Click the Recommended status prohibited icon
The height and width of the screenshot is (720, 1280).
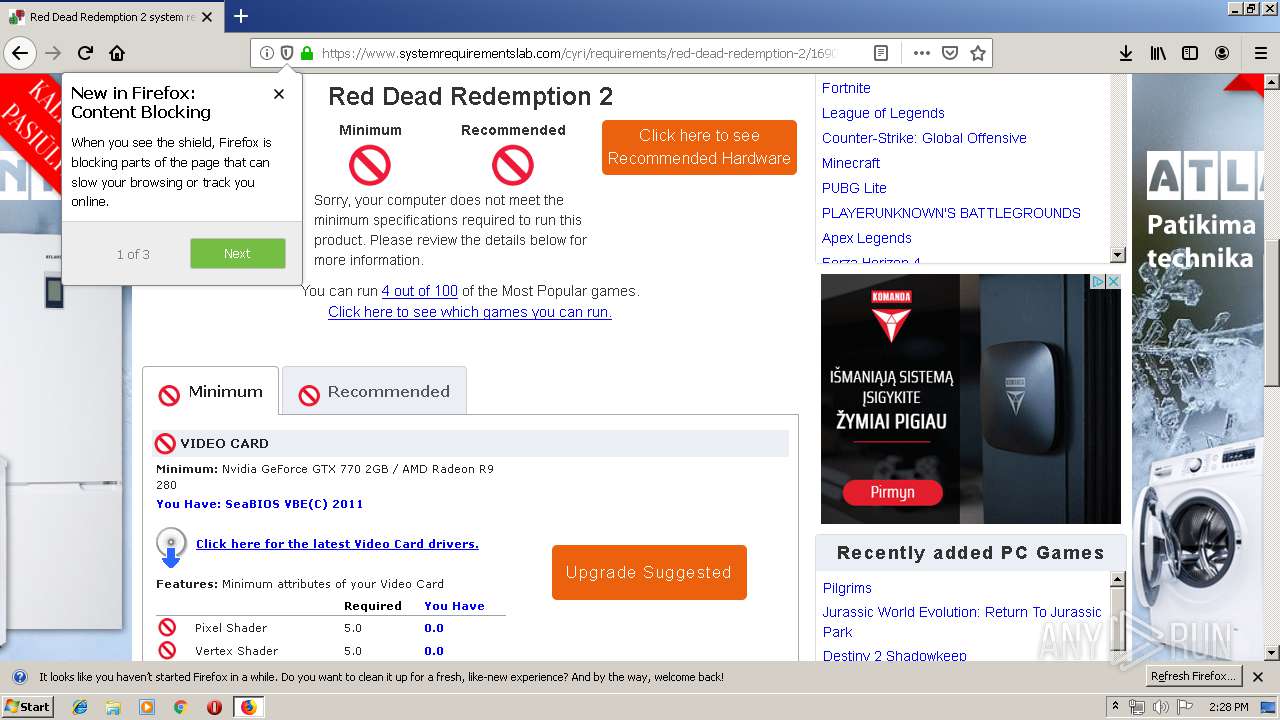[x=513, y=165]
